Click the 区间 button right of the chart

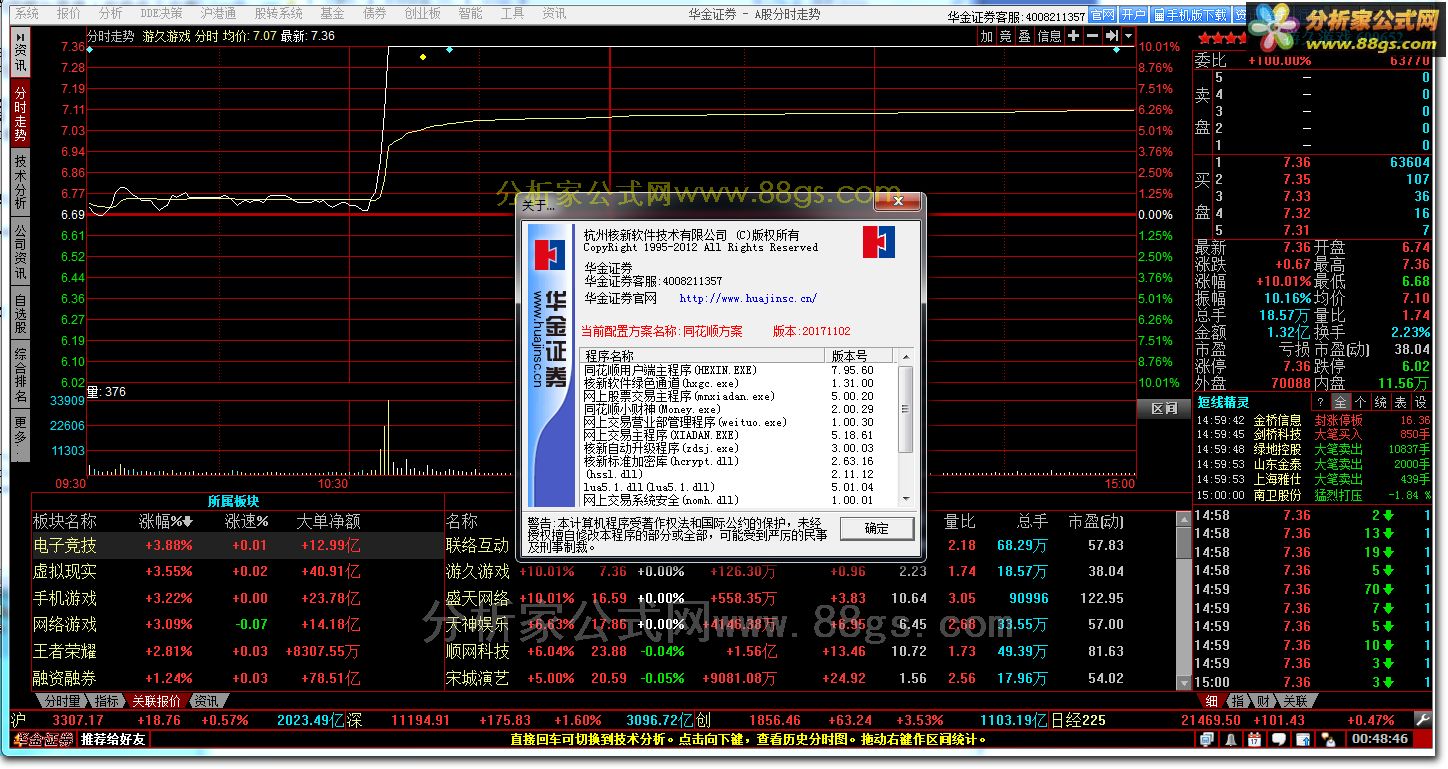(x=1164, y=409)
